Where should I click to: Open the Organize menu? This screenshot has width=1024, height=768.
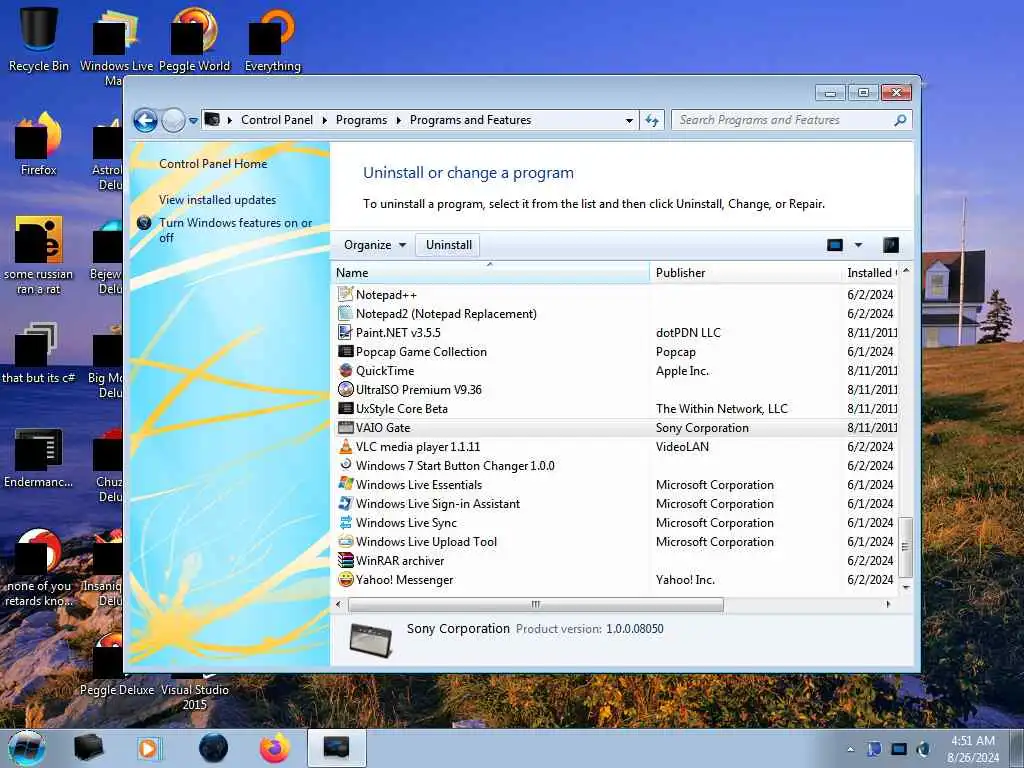375,245
